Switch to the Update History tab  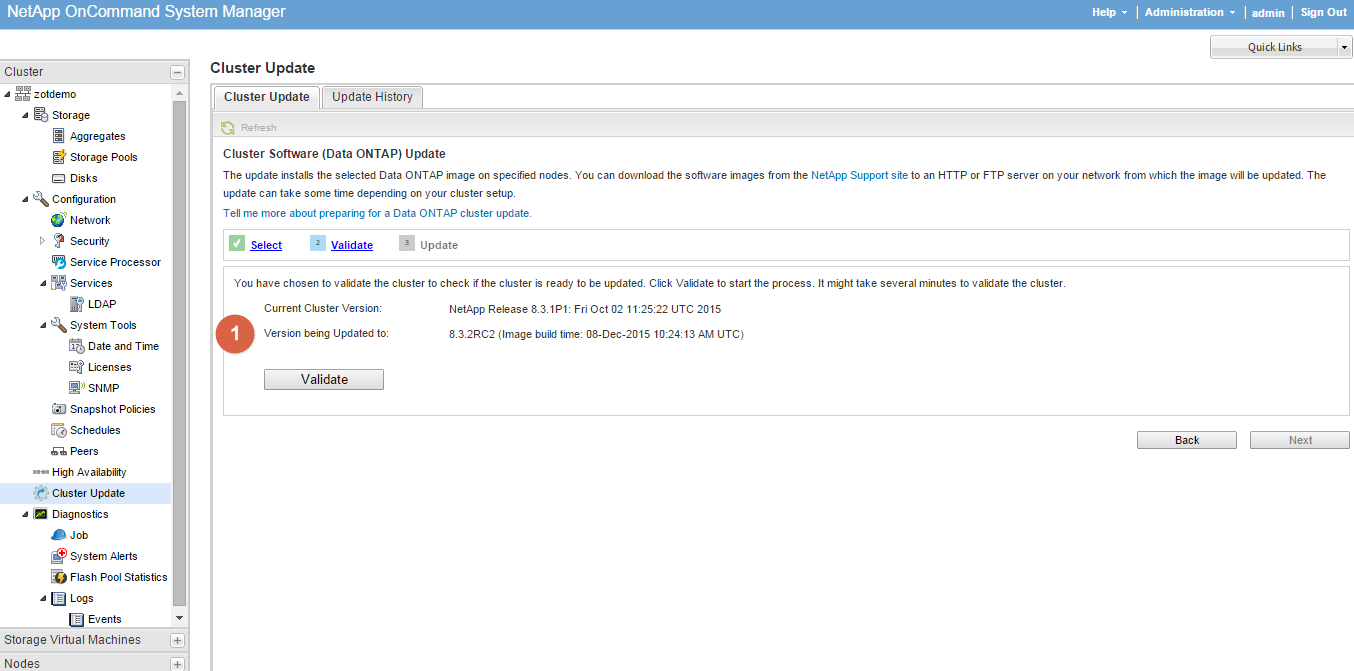[372, 97]
